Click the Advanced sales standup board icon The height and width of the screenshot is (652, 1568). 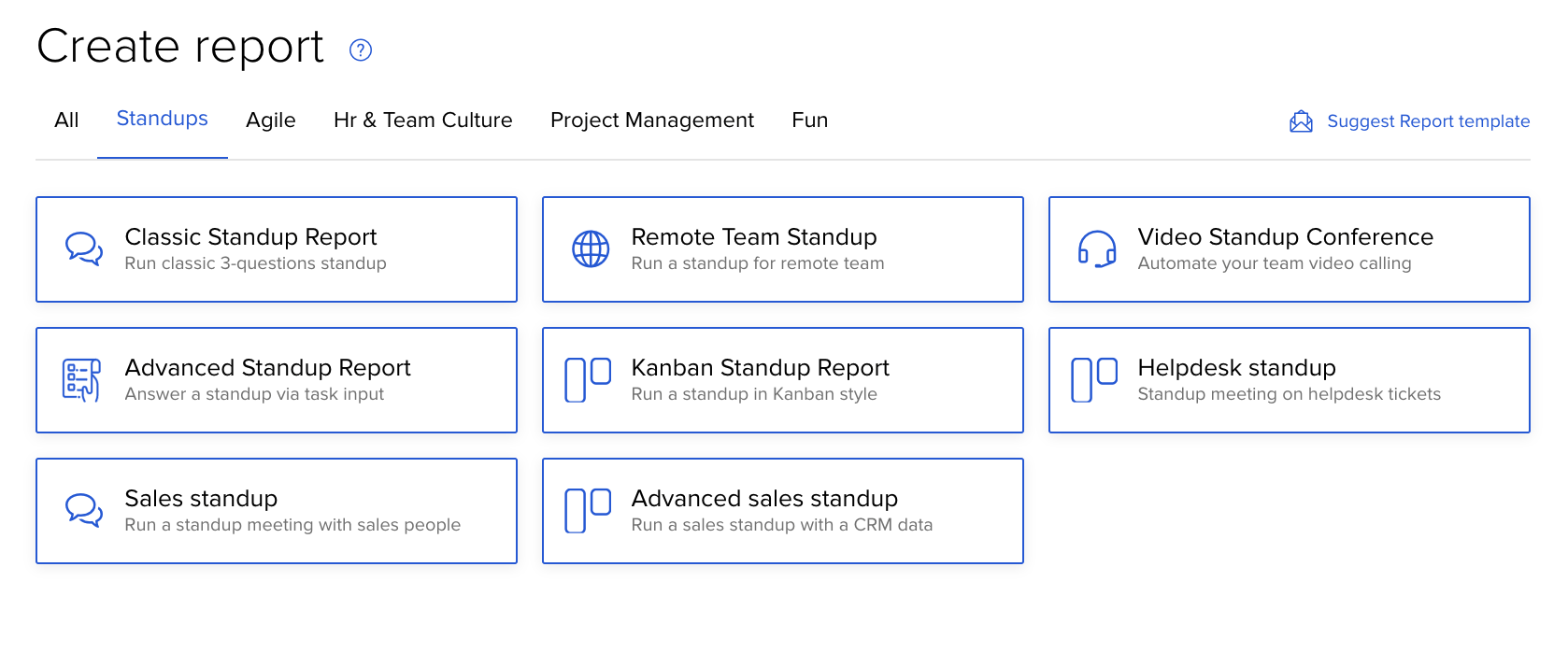coord(588,511)
